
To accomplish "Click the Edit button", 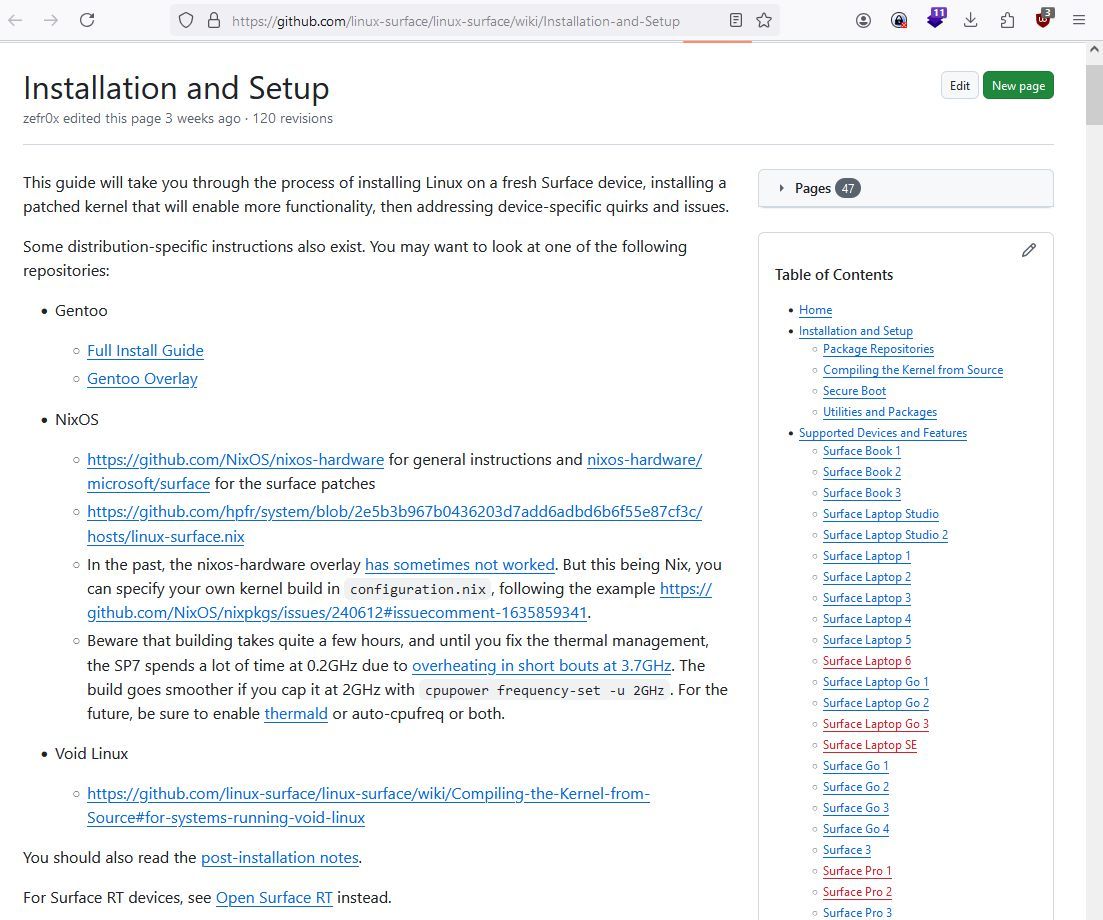I will click(x=959, y=86).
